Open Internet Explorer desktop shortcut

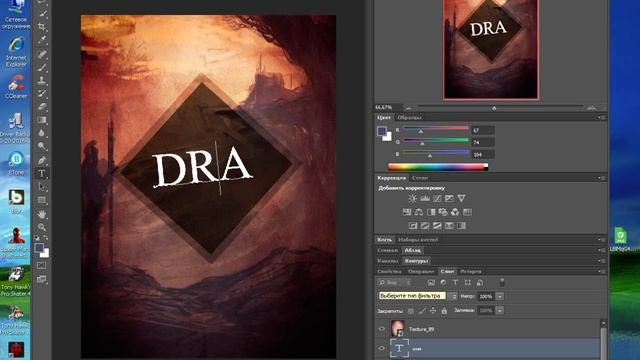tap(16, 52)
